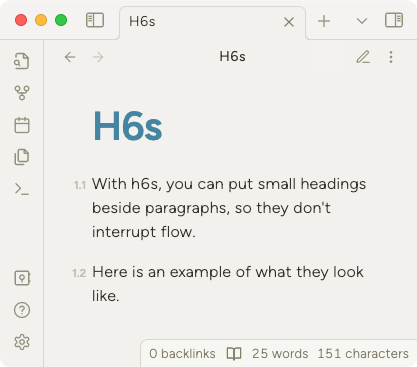Viewport: 417px width, 367px height.
Task: Open help via question mark icon
Action: (22, 310)
